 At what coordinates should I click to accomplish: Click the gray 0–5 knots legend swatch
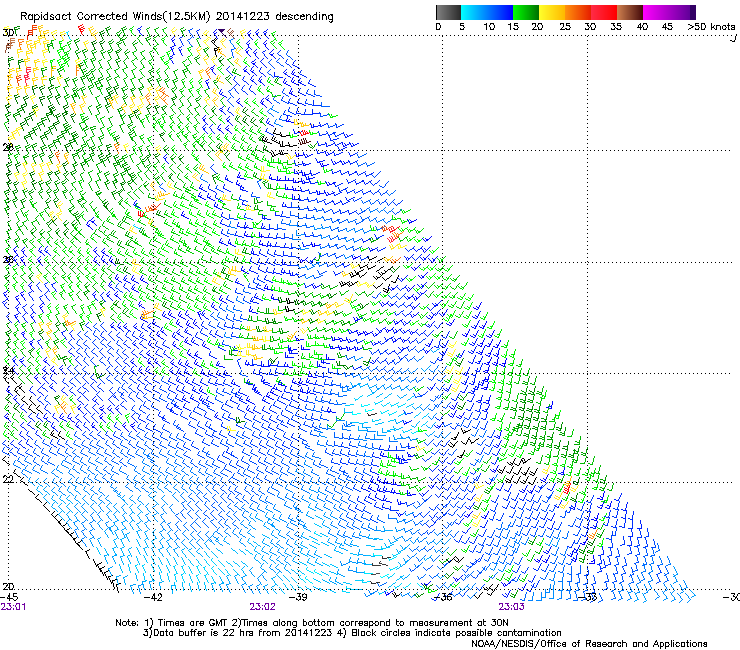448,12
